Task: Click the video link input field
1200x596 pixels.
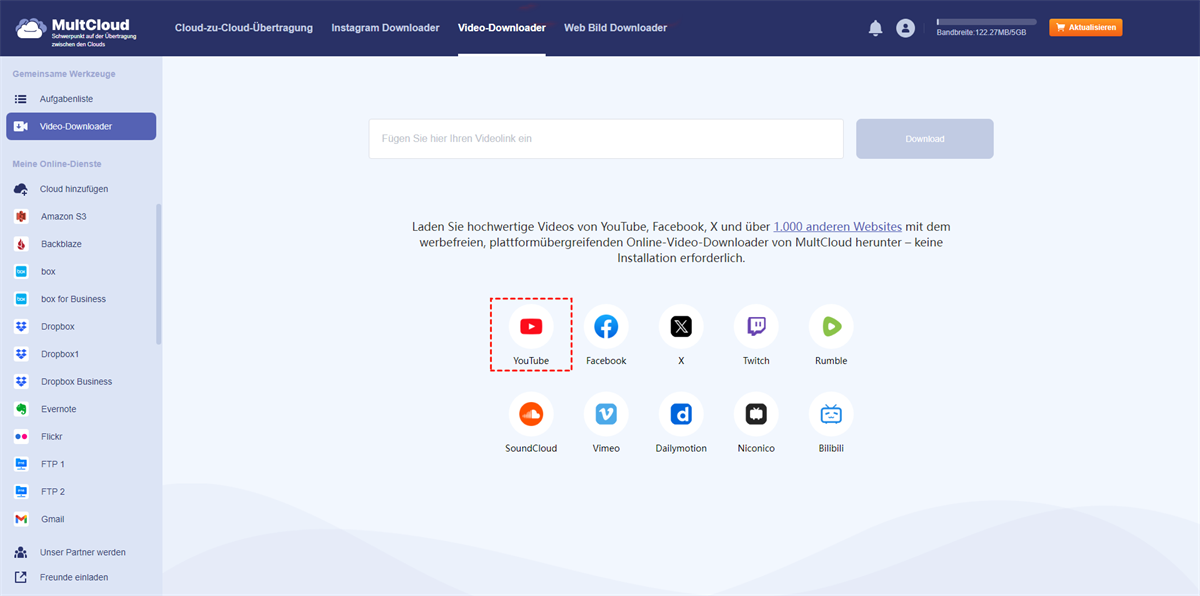Action: pyautogui.click(x=605, y=139)
